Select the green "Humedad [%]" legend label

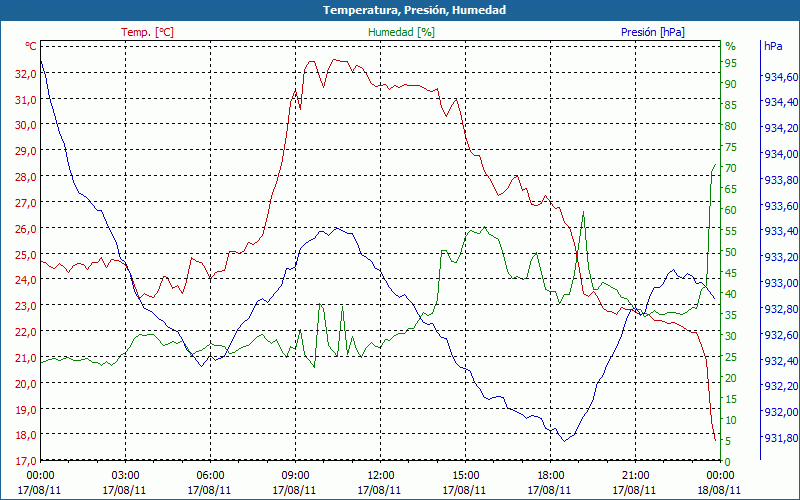click(x=401, y=32)
